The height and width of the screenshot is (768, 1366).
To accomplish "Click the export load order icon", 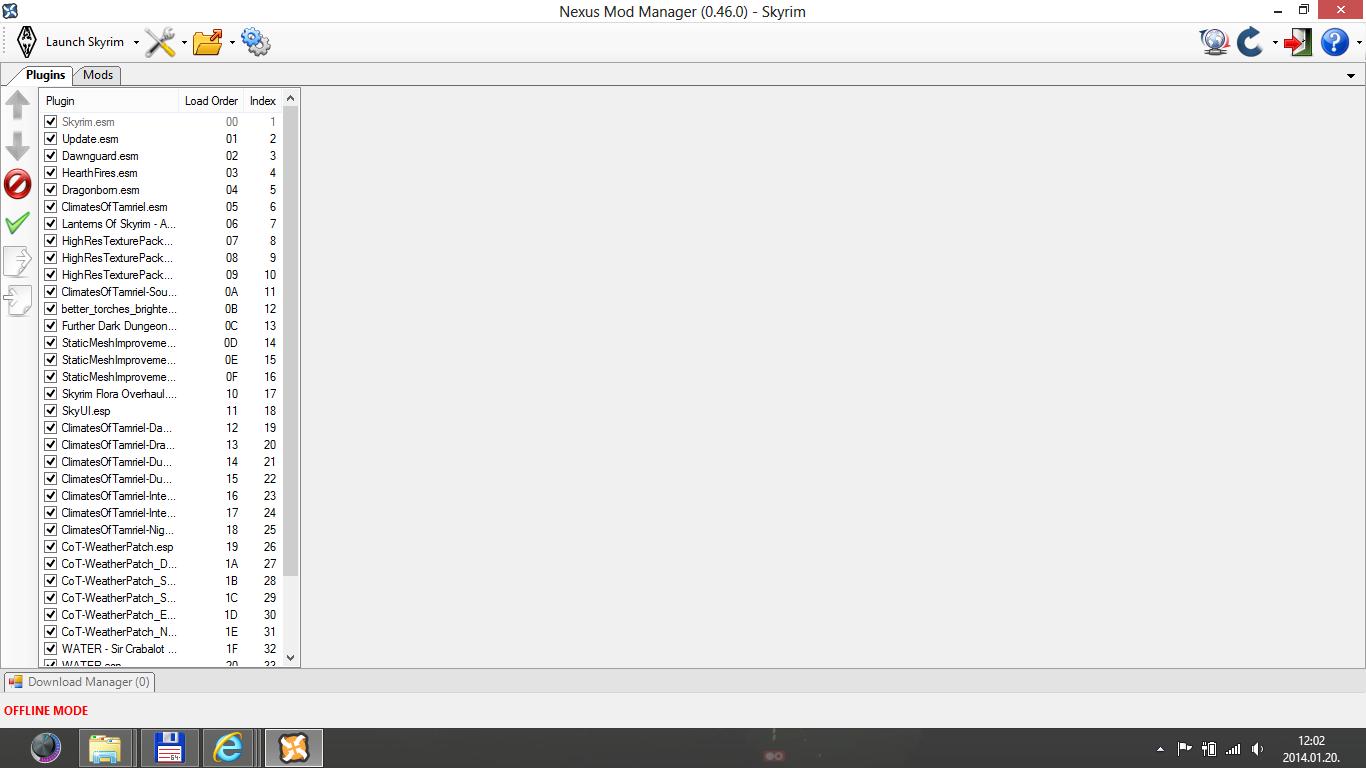I will click(18, 261).
